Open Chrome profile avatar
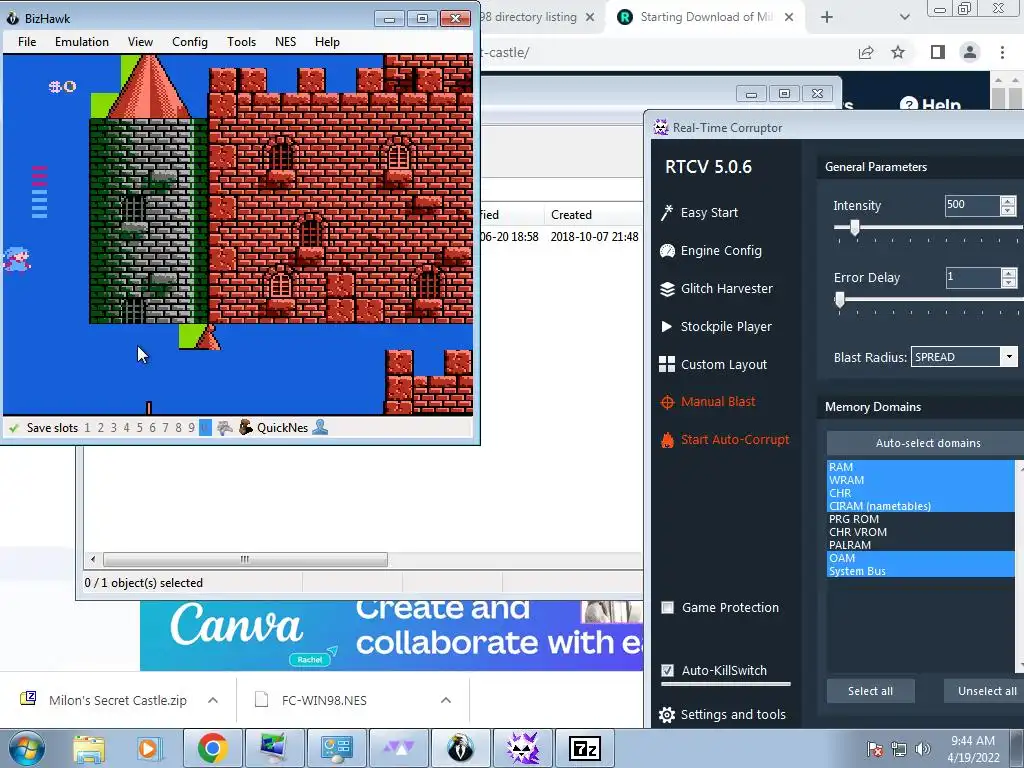The width and height of the screenshot is (1024, 768). pos(970,52)
